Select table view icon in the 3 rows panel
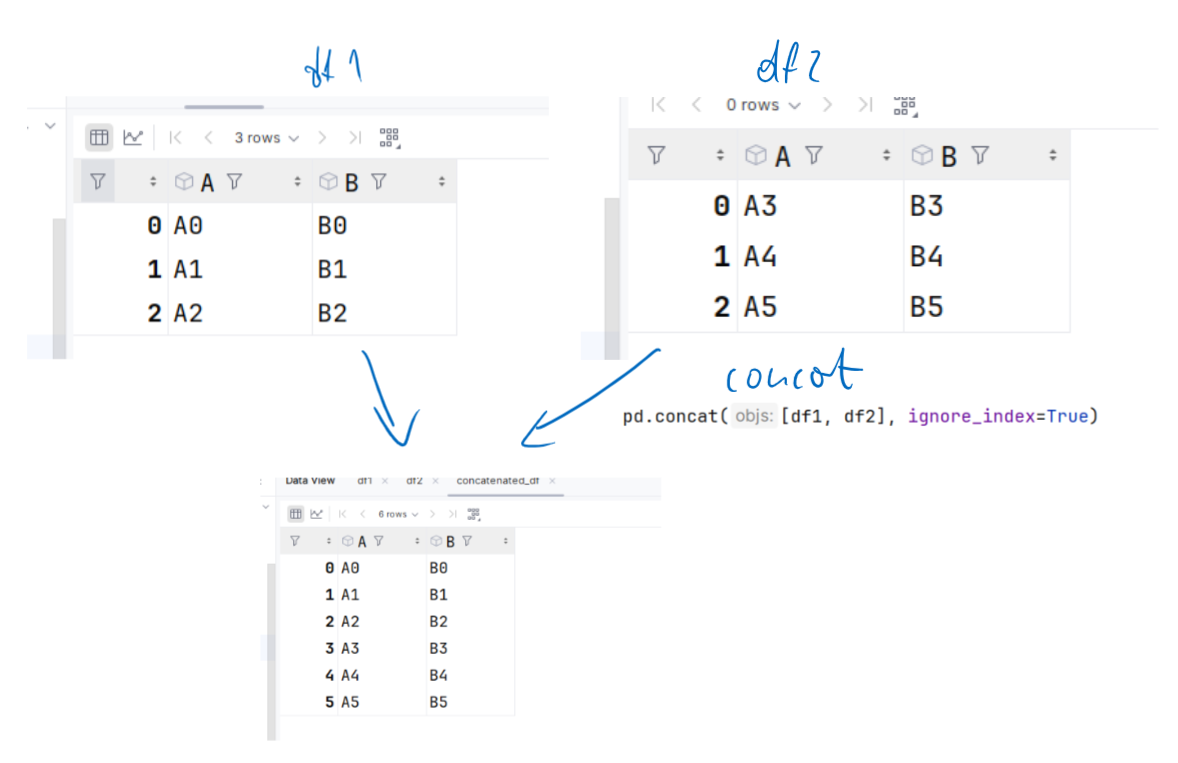Viewport: 1178px width, 763px height. click(x=98, y=138)
